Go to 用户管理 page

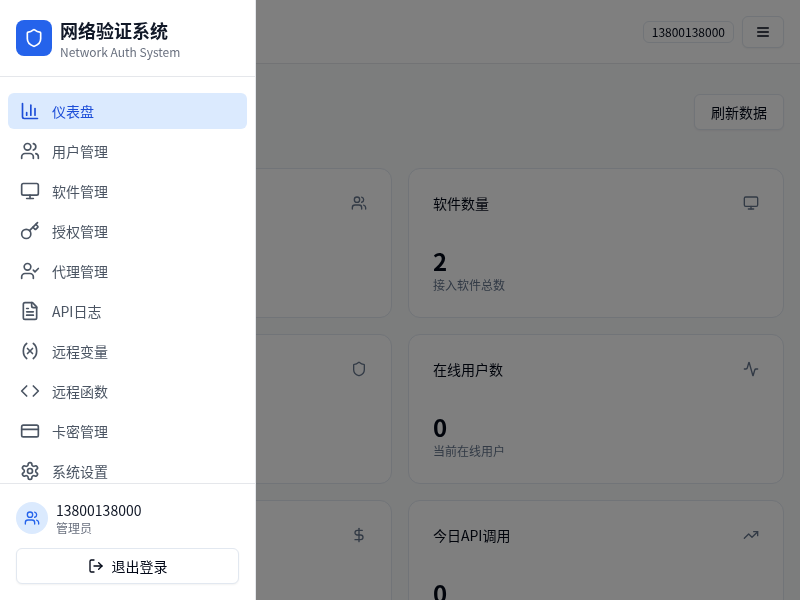click(x=128, y=152)
